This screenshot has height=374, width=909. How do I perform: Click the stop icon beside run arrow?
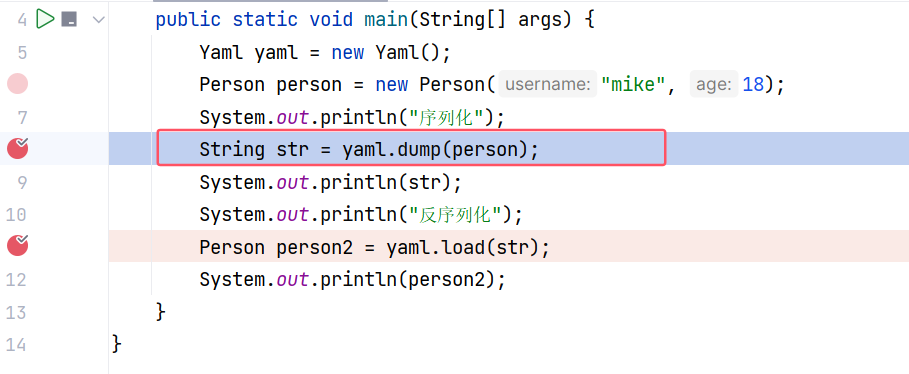click(x=69, y=19)
